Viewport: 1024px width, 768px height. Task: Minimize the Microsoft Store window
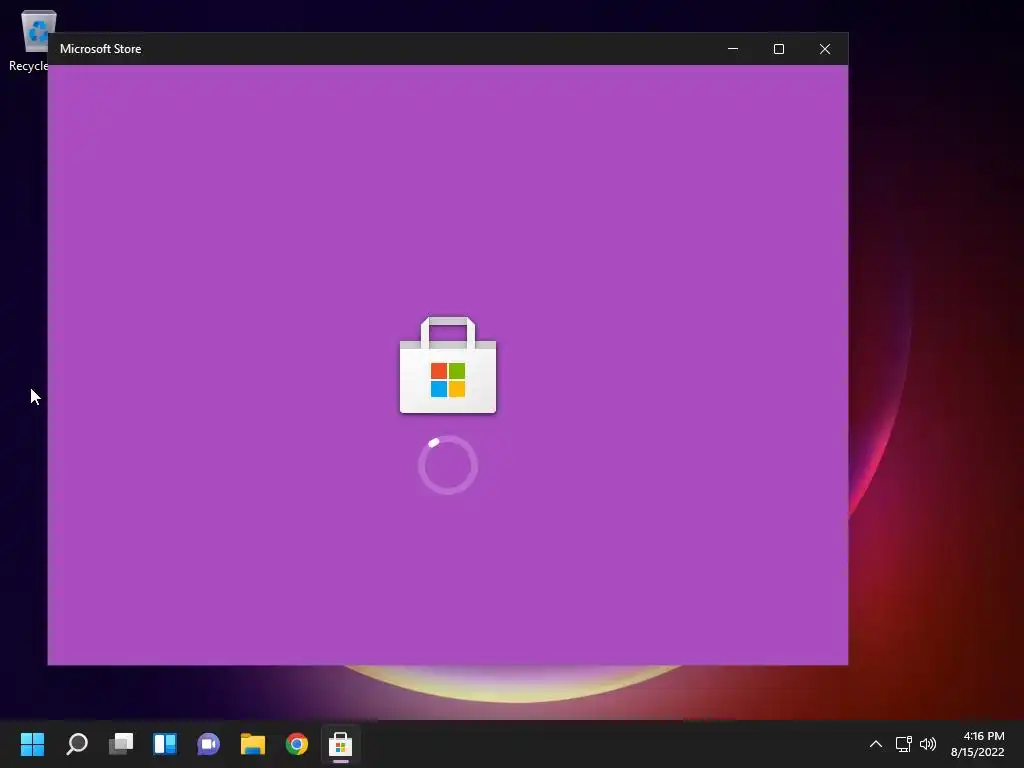coord(733,49)
